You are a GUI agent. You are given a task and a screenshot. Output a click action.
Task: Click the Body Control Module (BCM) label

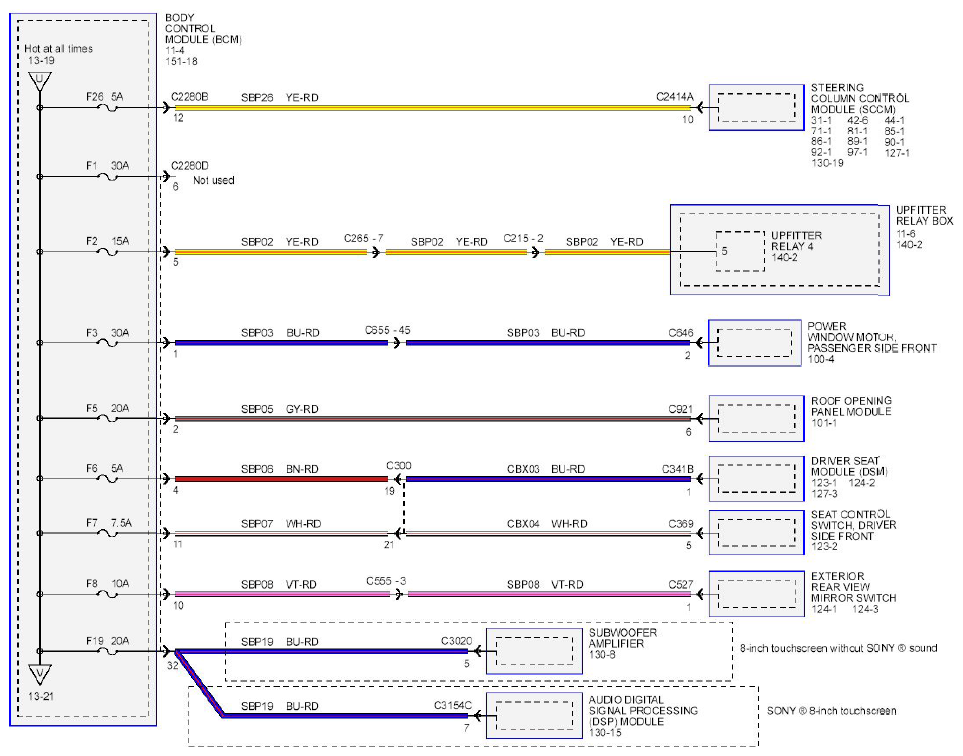203,28
